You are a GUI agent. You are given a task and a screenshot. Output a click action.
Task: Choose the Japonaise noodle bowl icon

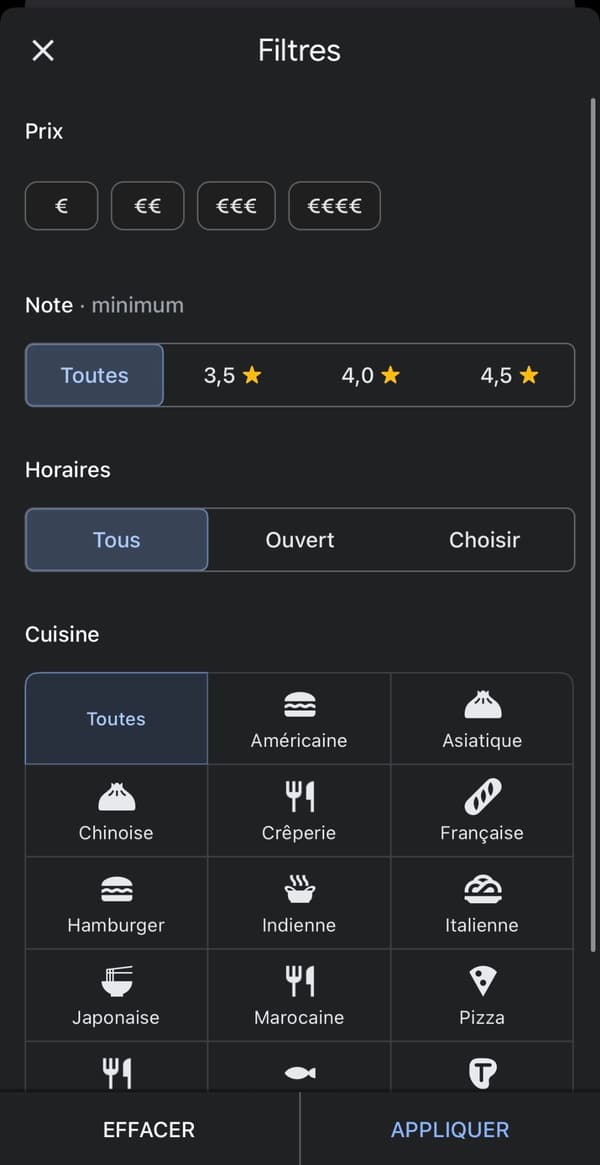[116, 981]
